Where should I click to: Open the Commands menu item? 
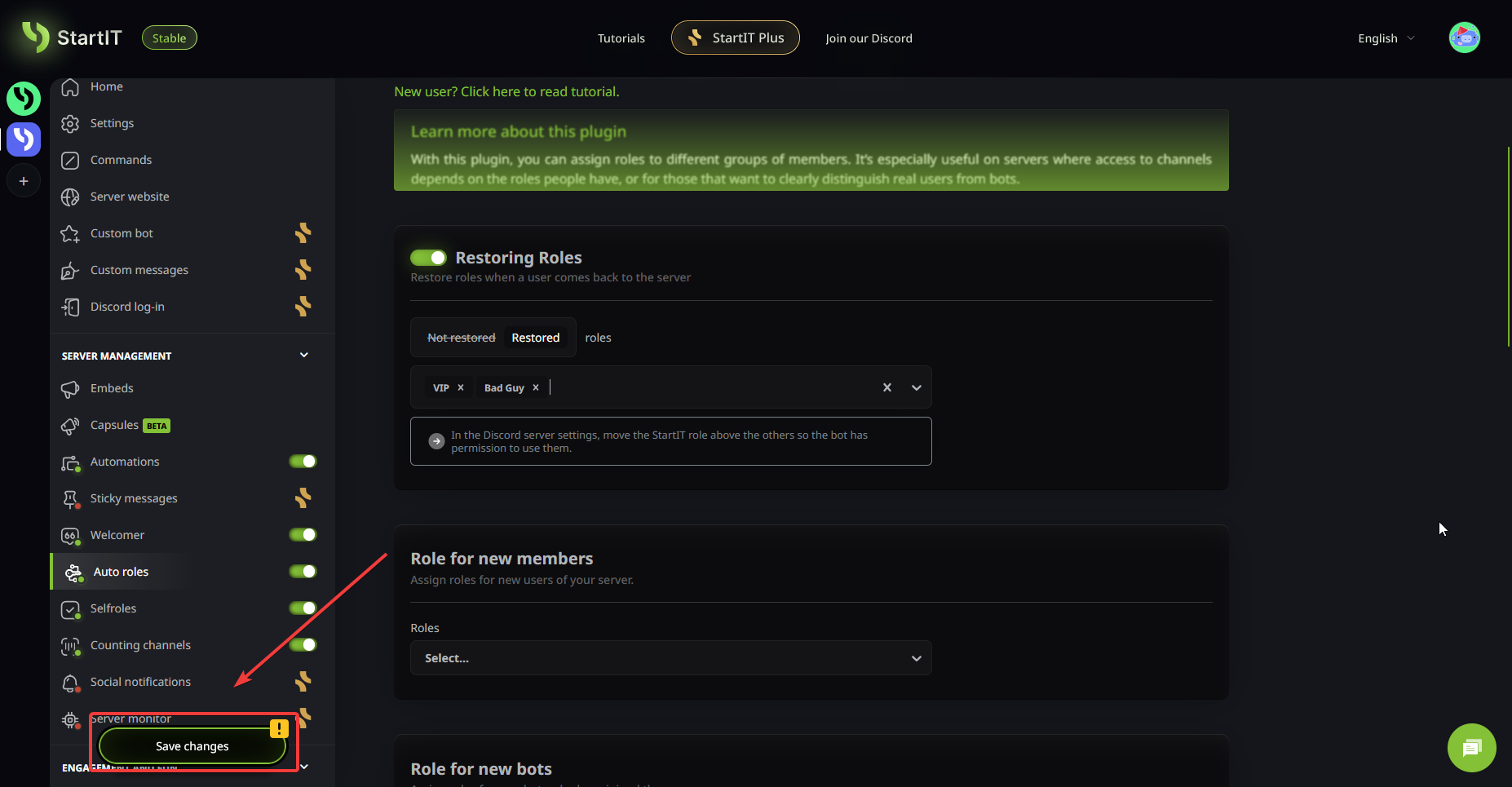click(x=121, y=160)
